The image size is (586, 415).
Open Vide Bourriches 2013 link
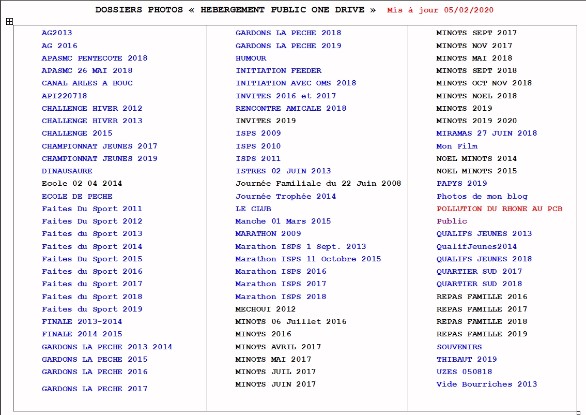[x=487, y=384]
